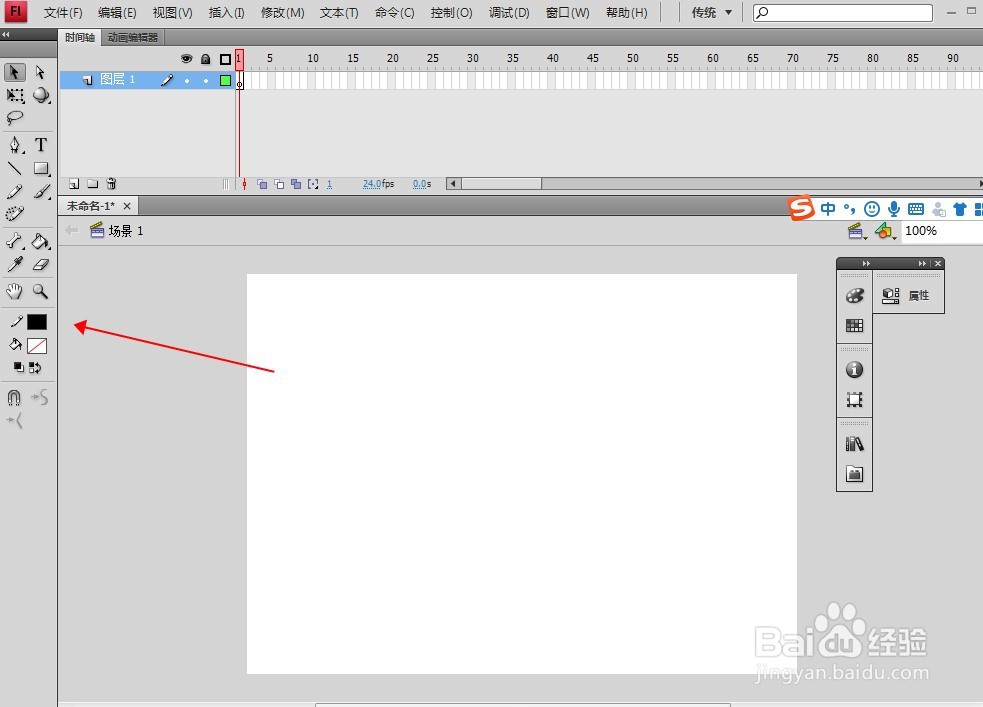The width and height of the screenshot is (983, 707).
Task: Select the Bone tool
Action: 14,241
